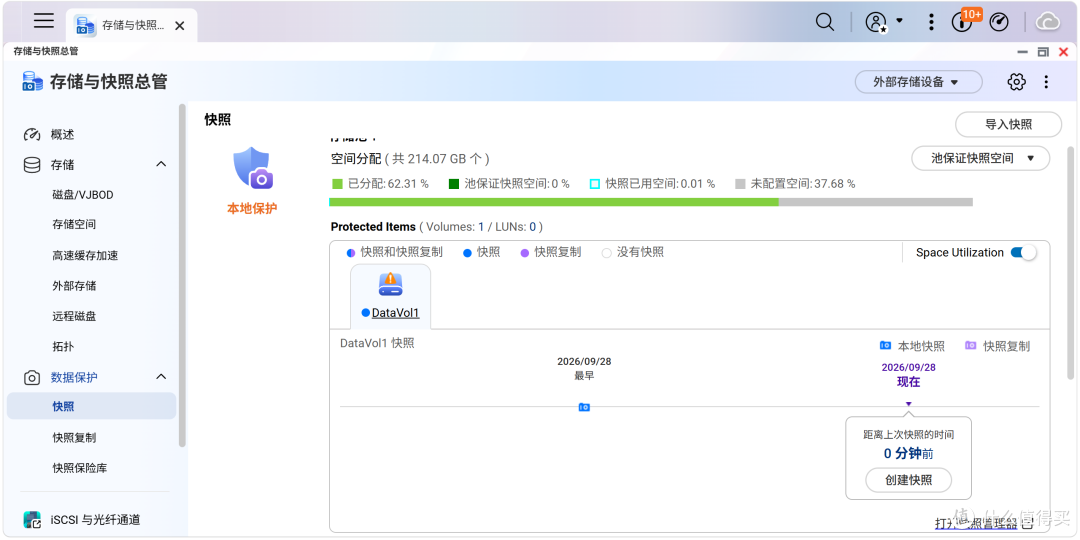Click the cloud status icon
Screen dimensions: 1080x540
tap(1048, 22)
